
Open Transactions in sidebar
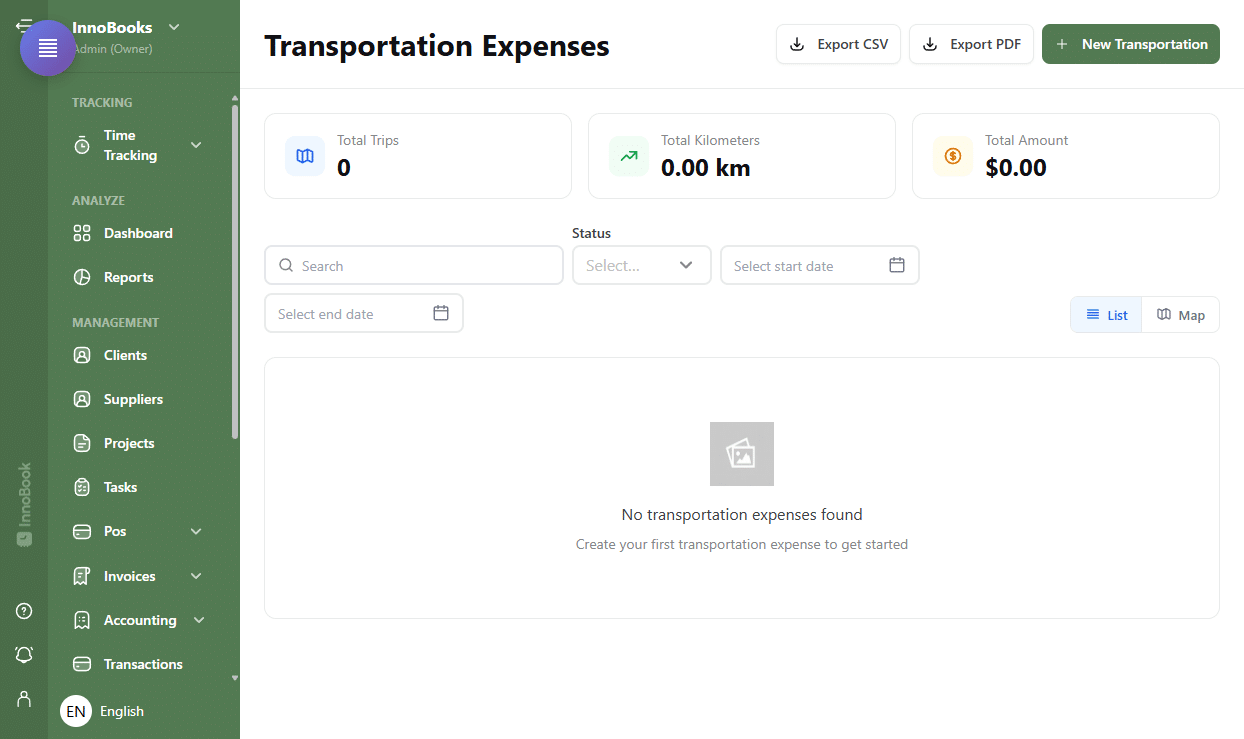coord(143,664)
